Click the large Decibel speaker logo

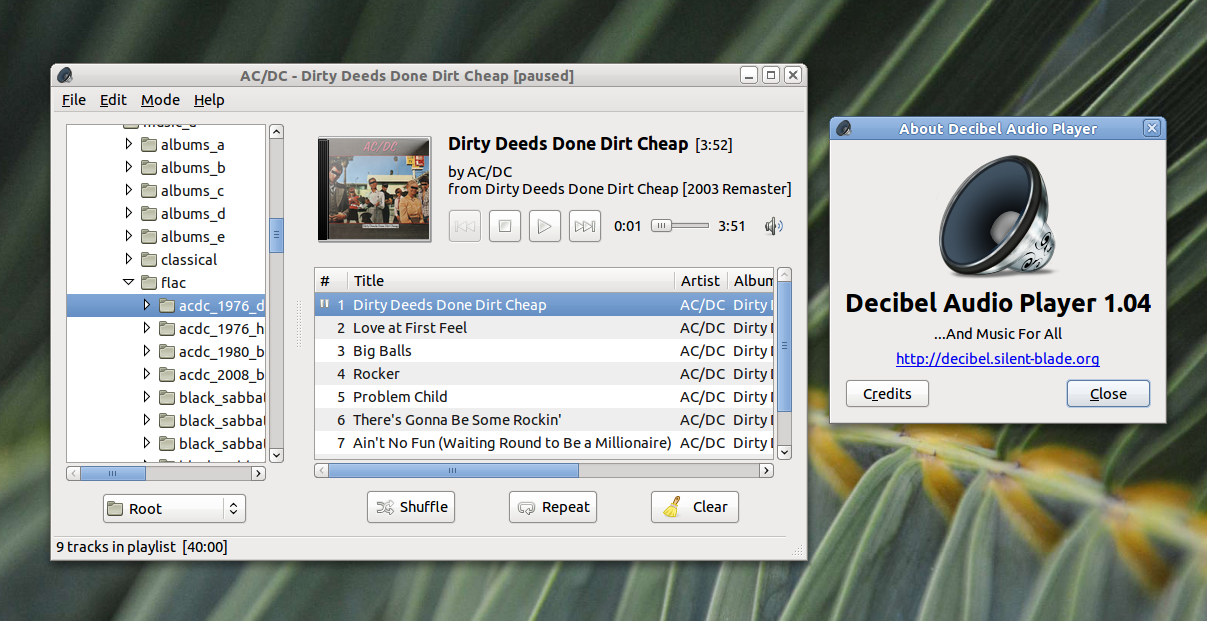click(998, 217)
